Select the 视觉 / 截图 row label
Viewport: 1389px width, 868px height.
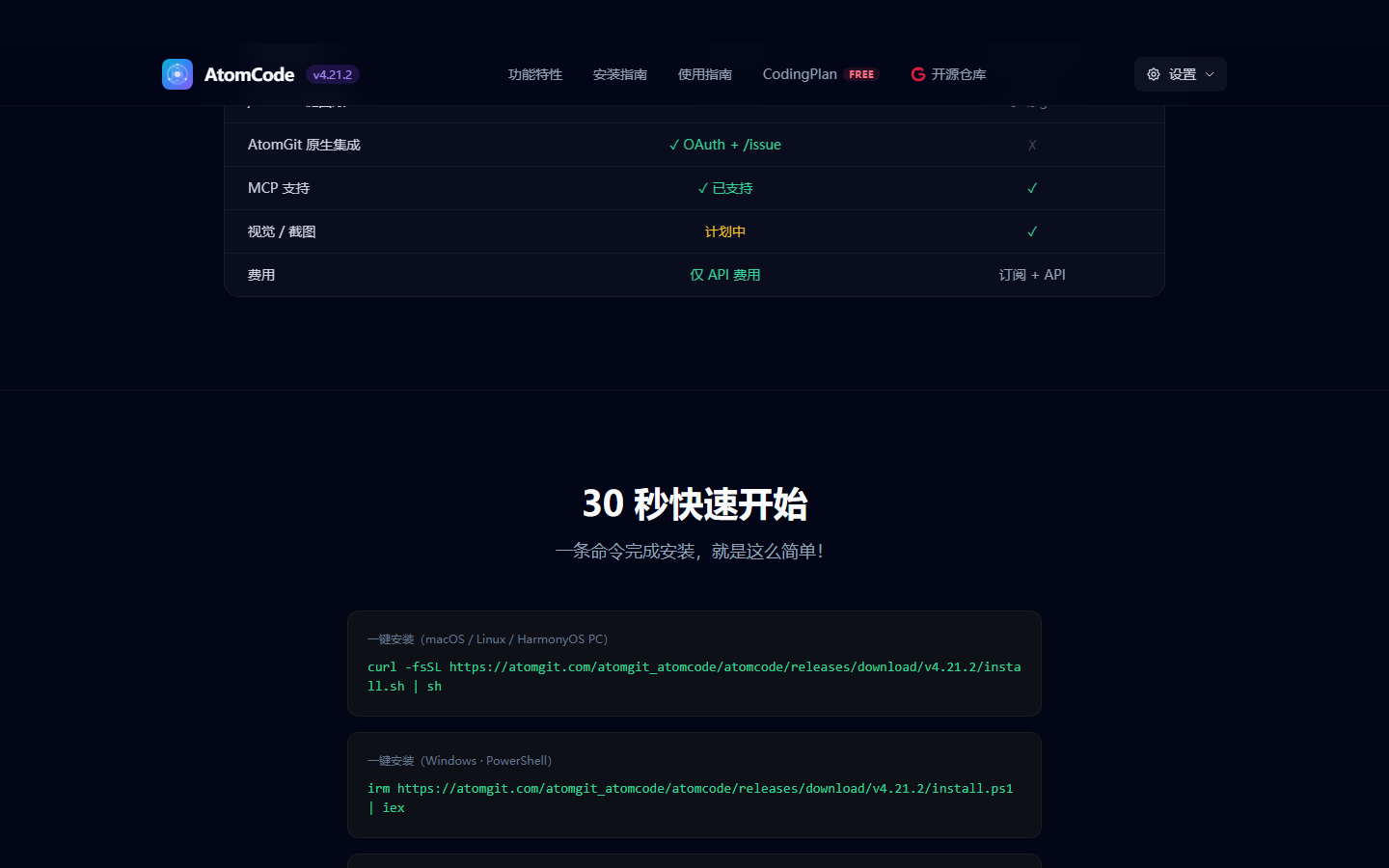282,231
